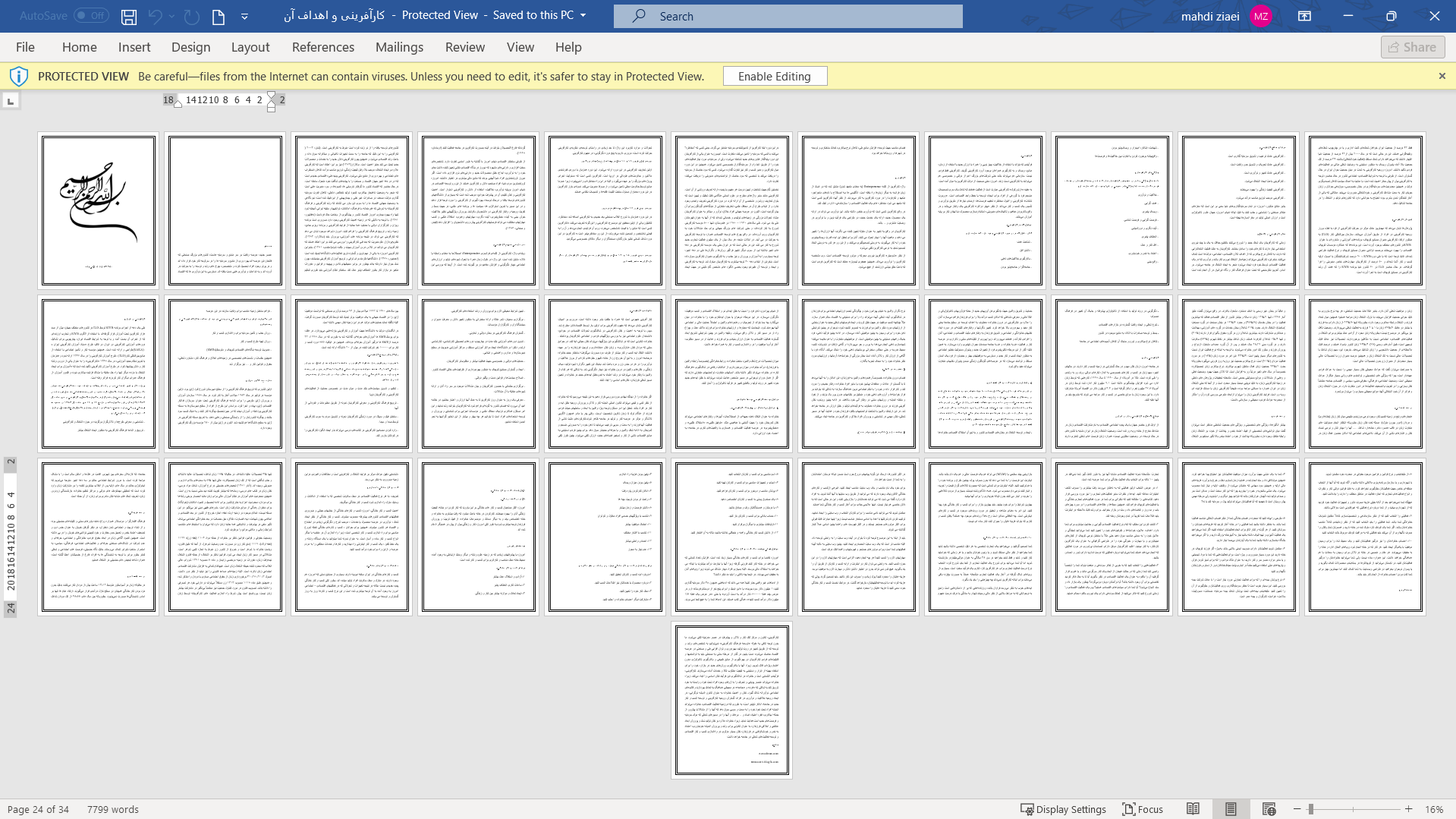Click the Zoom In plus button
This screenshot has width=1456, height=819.
pyautogui.click(x=1409, y=809)
